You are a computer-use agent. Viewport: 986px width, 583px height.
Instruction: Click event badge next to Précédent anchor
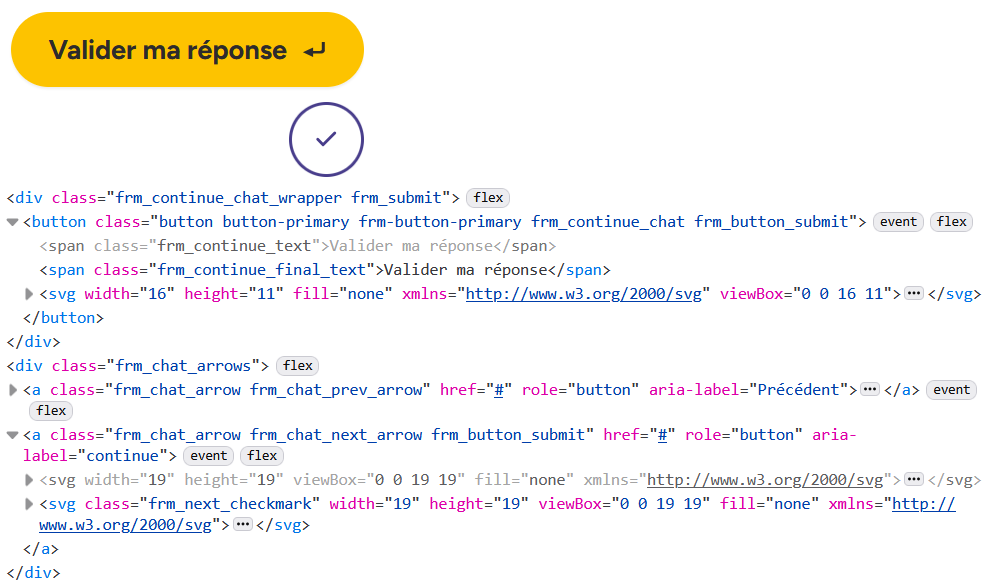pyautogui.click(x=951, y=390)
